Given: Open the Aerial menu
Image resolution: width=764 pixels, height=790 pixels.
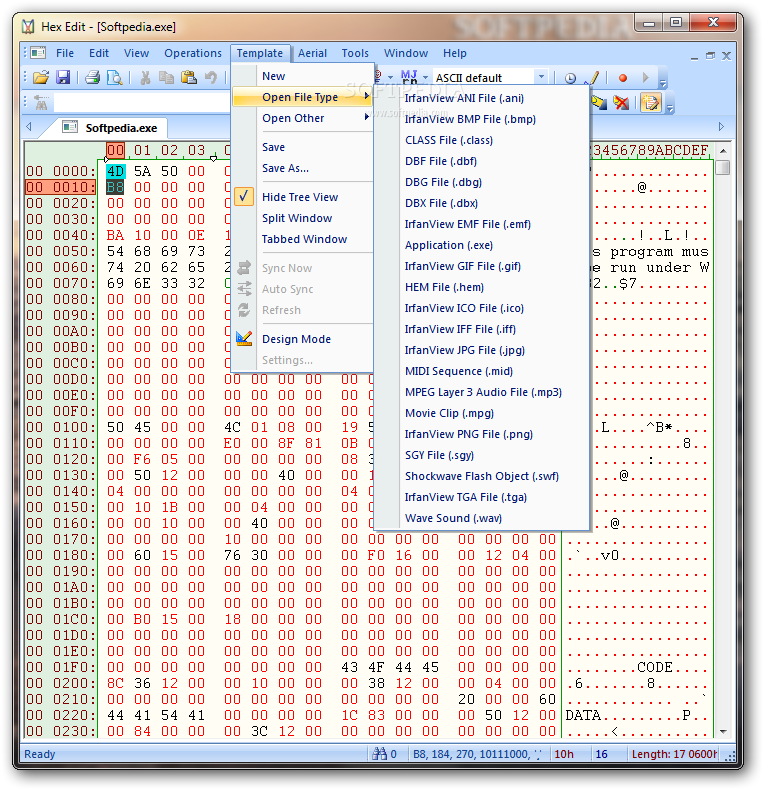Looking at the screenshot, I should point(312,53).
